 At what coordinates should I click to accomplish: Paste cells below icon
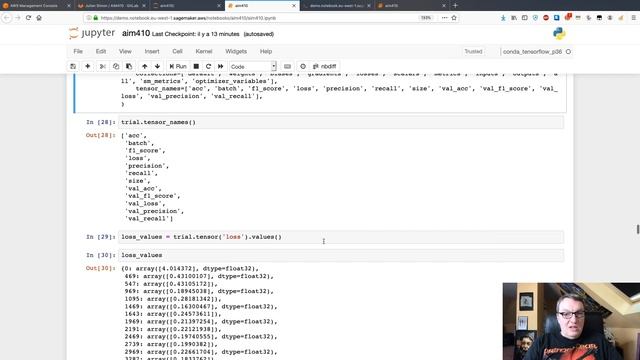click(x=129, y=67)
